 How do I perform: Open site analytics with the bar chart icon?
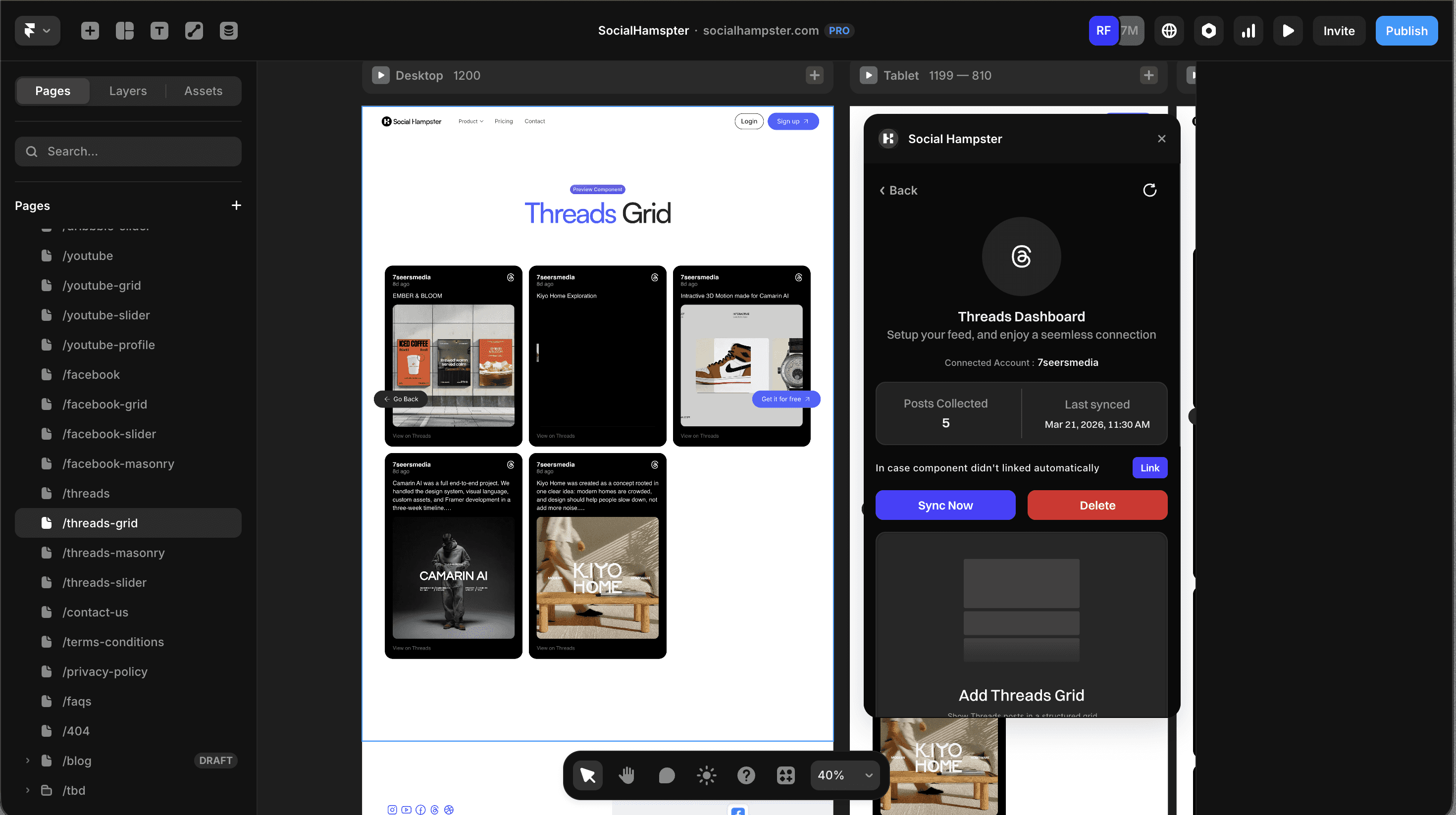pyautogui.click(x=1248, y=31)
